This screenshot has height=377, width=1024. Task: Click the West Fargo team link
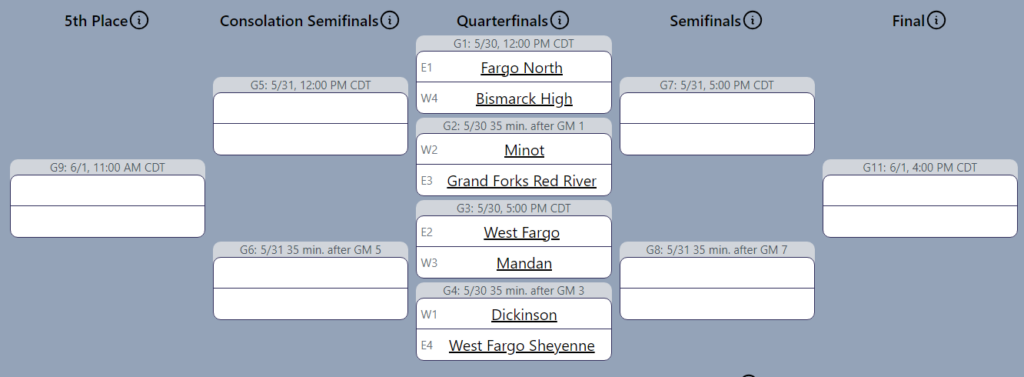click(x=521, y=232)
